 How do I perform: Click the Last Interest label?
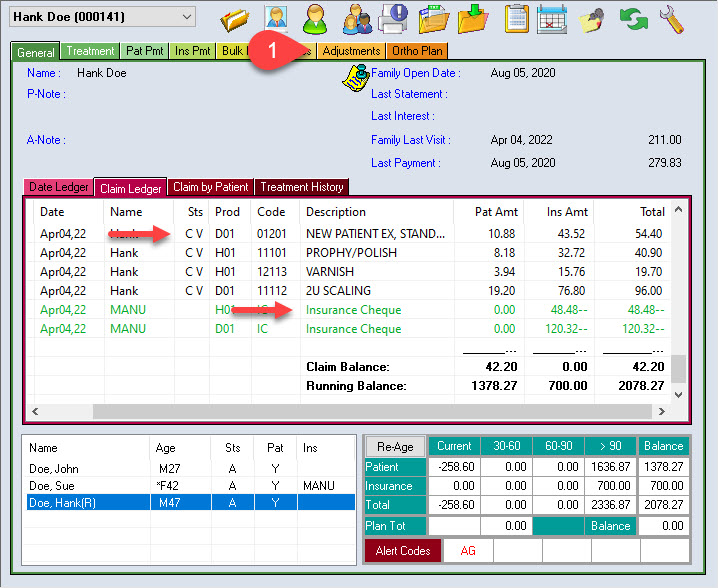click(403, 116)
